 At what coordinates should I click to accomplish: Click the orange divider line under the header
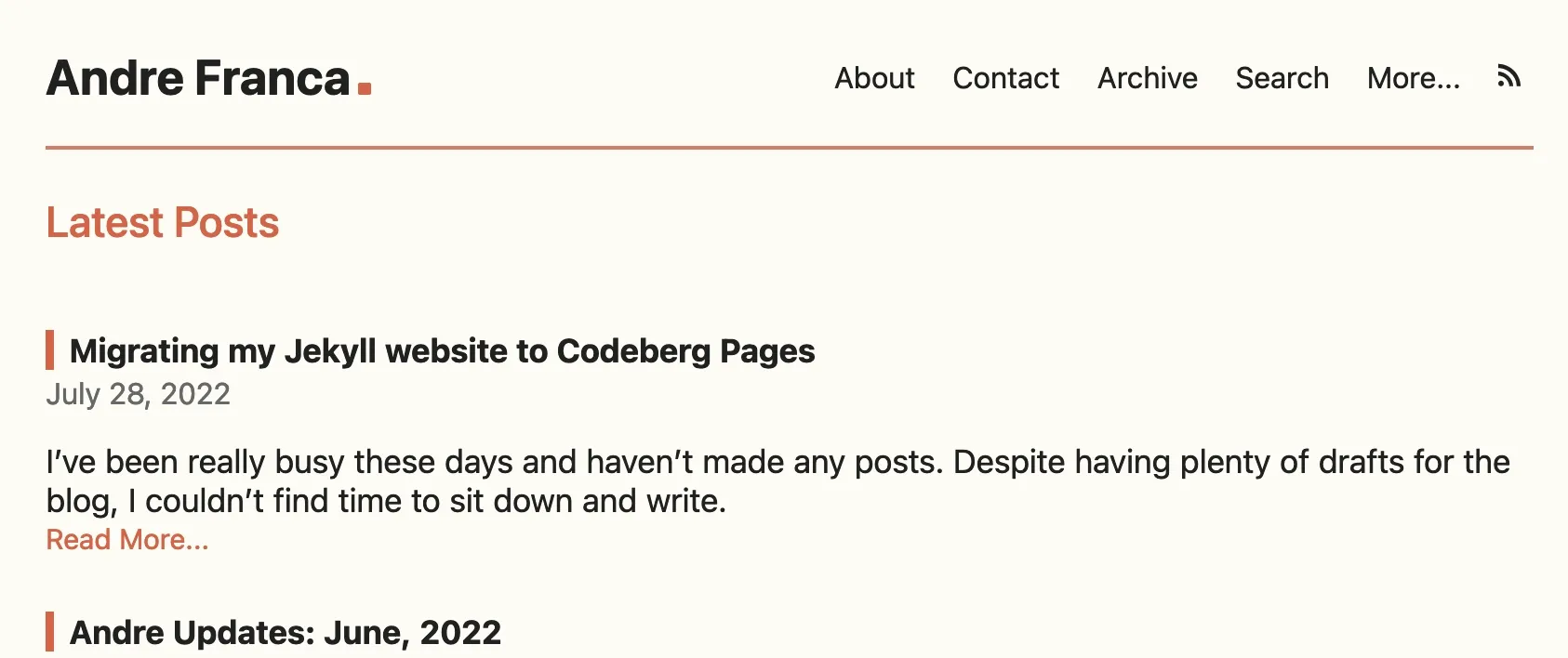click(x=789, y=147)
